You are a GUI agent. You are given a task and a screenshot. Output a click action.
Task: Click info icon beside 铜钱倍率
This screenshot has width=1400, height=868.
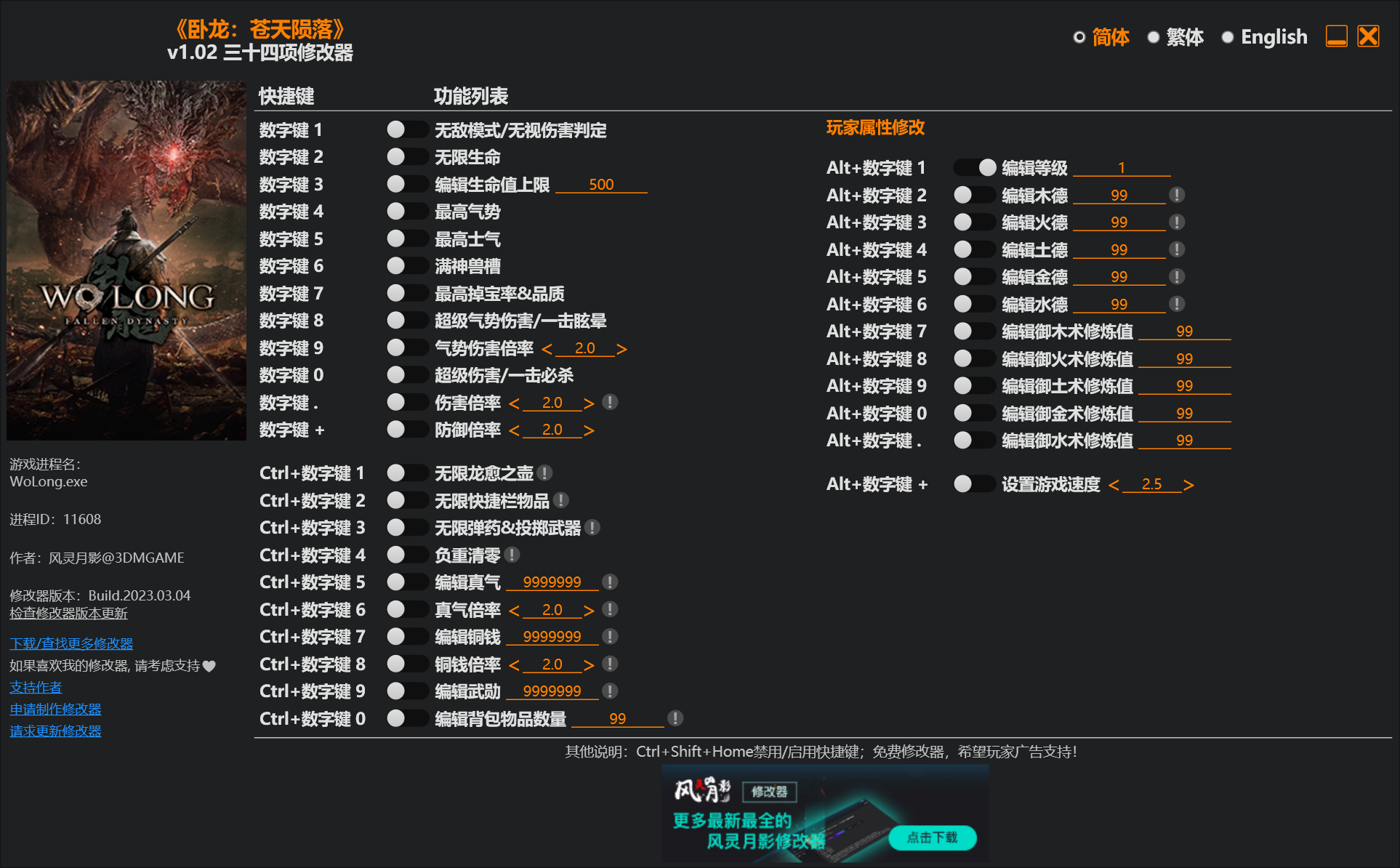coord(611,664)
